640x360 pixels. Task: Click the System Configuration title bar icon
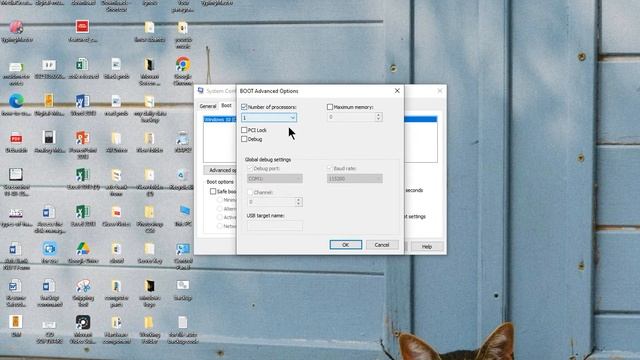pos(200,91)
